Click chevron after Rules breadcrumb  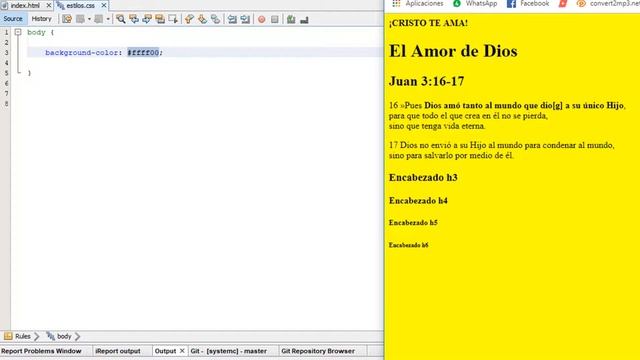[x=37, y=336]
